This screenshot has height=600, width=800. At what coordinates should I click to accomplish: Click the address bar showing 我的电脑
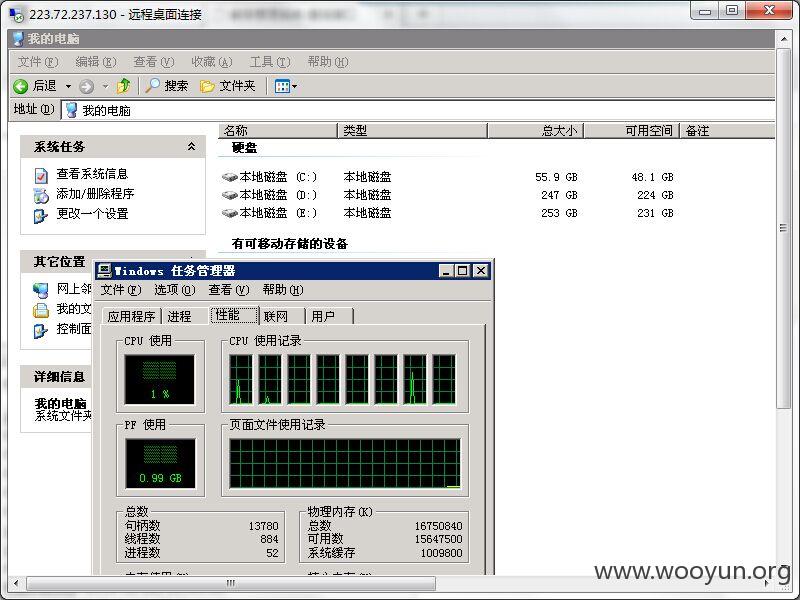click(417, 110)
